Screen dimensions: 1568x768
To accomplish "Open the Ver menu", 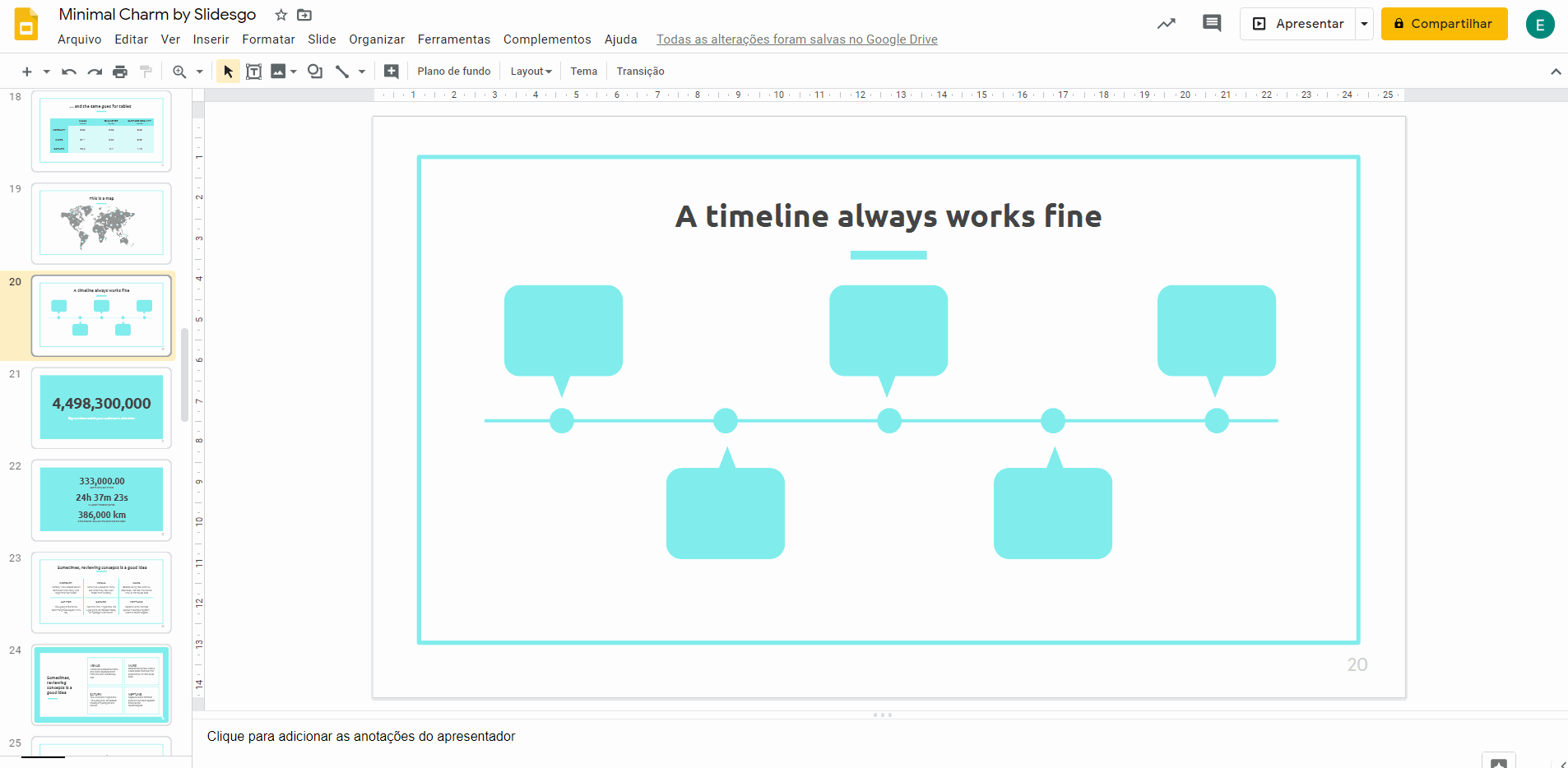I will click(170, 39).
